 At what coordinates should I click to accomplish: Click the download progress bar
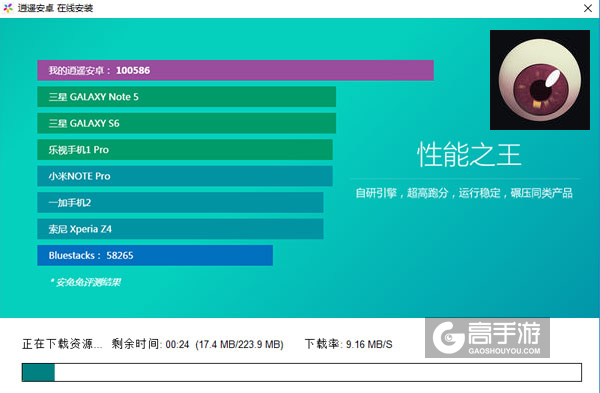[x=302, y=372]
